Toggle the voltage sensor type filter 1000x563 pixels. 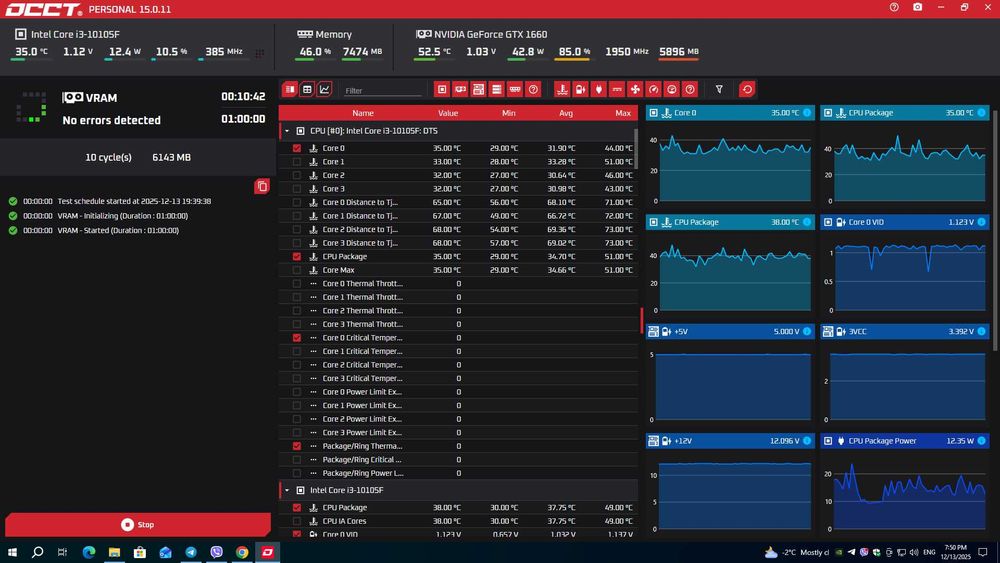[580, 89]
